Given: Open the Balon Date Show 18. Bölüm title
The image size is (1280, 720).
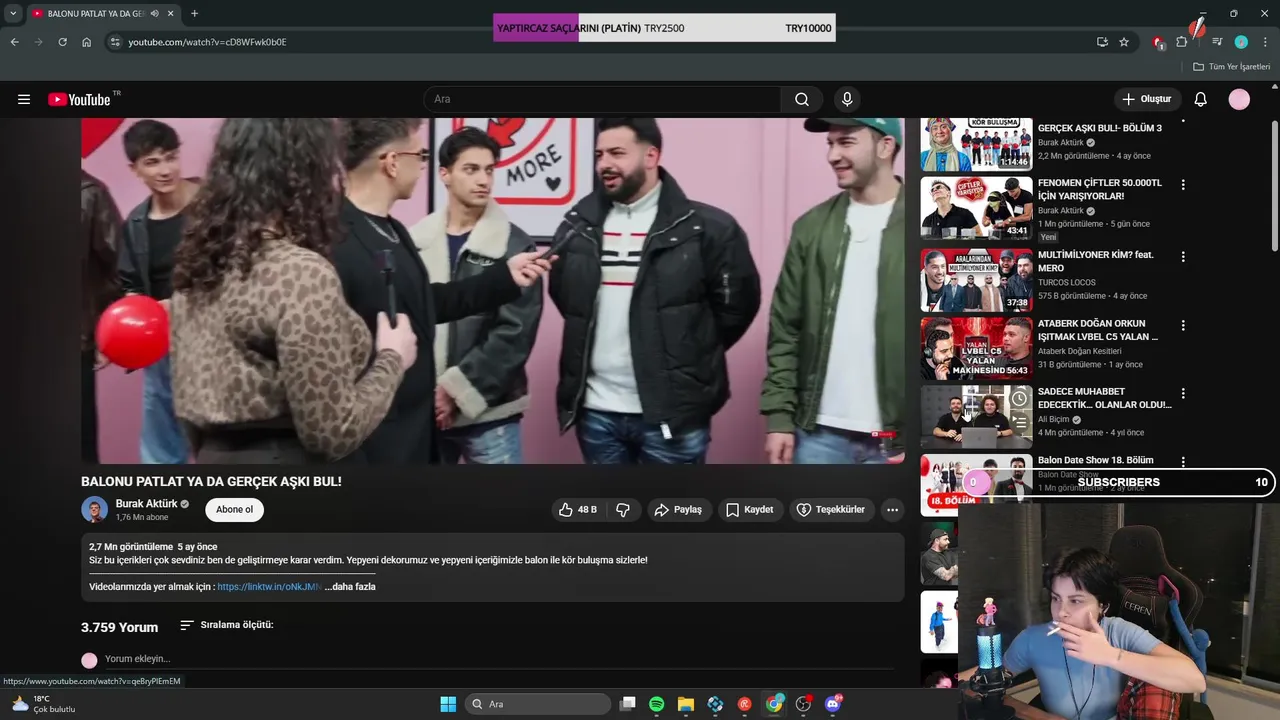Looking at the screenshot, I should pyautogui.click(x=1095, y=460).
